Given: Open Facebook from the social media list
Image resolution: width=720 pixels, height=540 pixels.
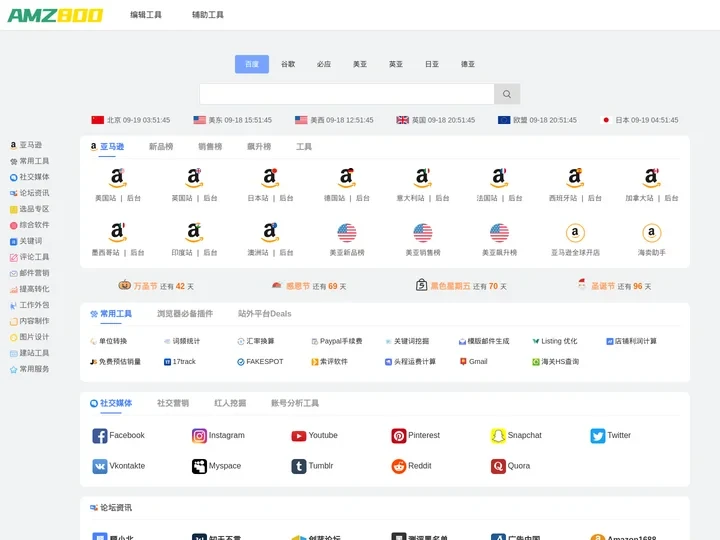Looking at the screenshot, I should coord(118,435).
